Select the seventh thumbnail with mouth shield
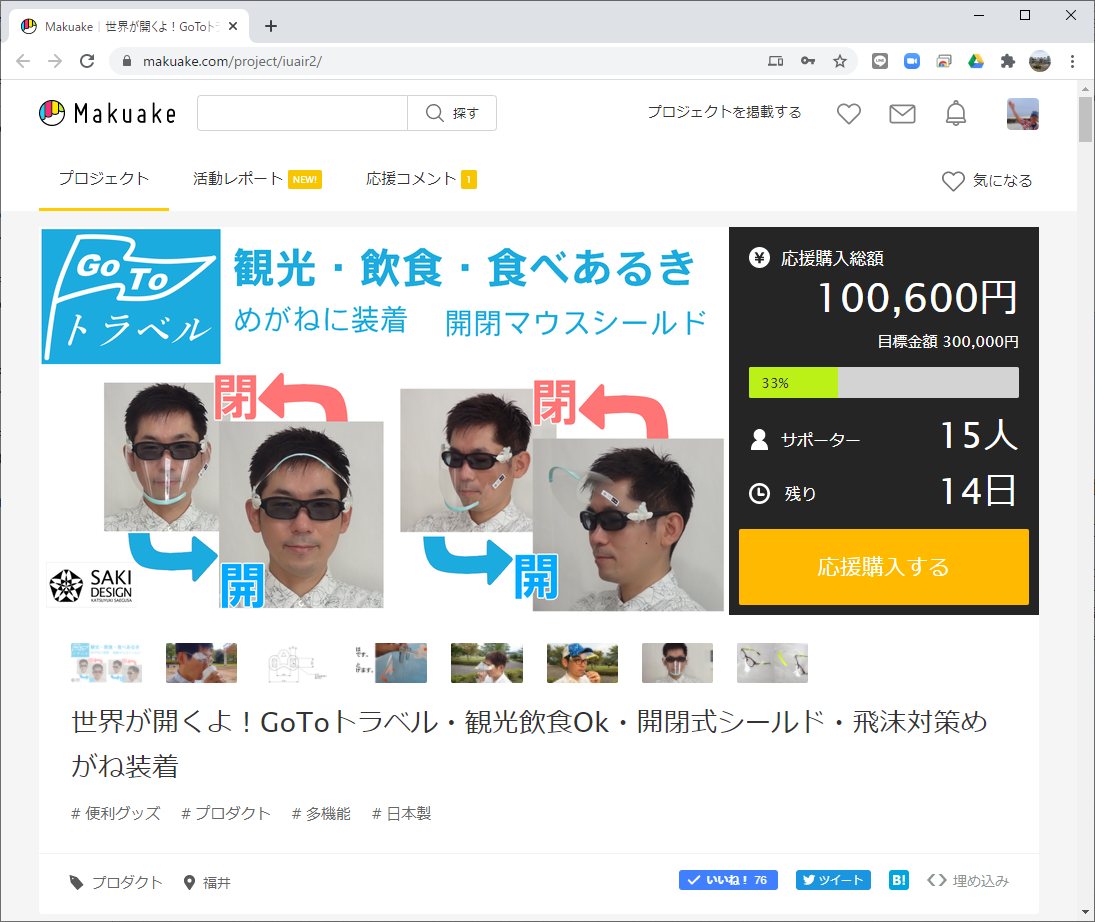The image size is (1095, 922). click(x=677, y=663)
